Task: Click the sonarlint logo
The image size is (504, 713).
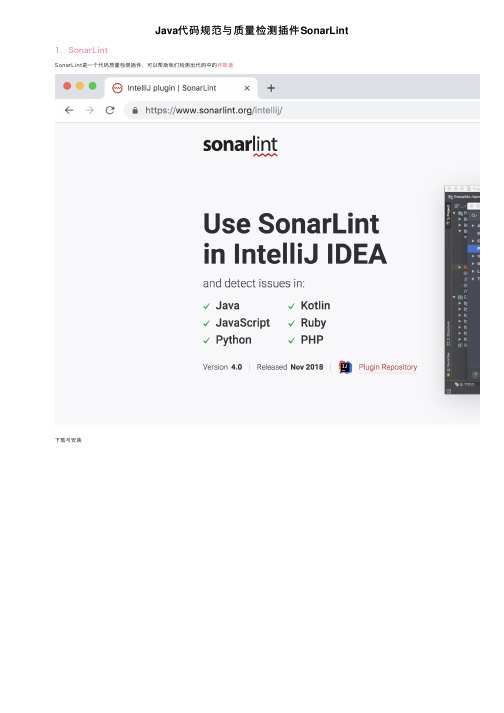Action: 240,146
